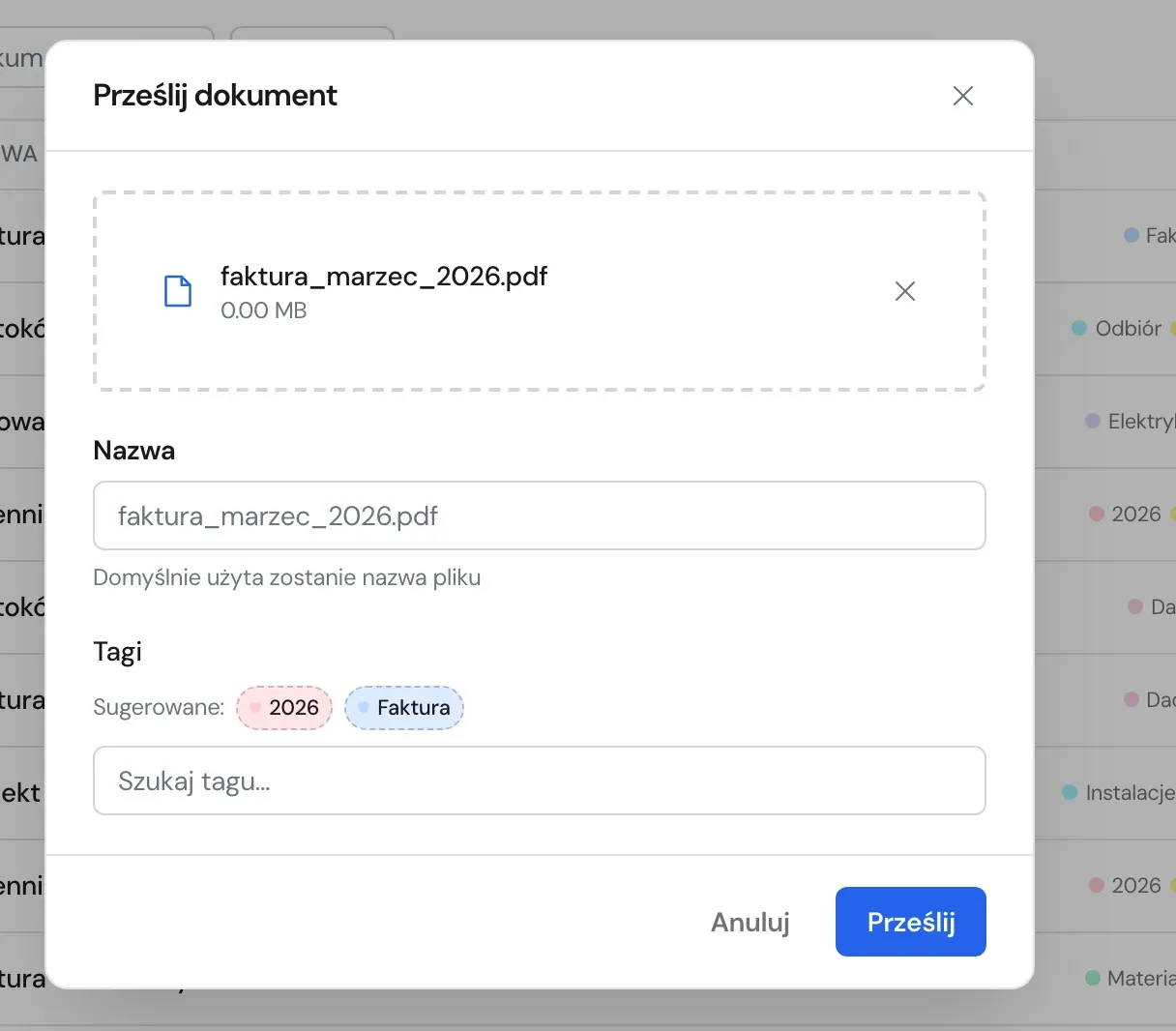
Task: Click the Materia tag in background list
Action: 1131,979
